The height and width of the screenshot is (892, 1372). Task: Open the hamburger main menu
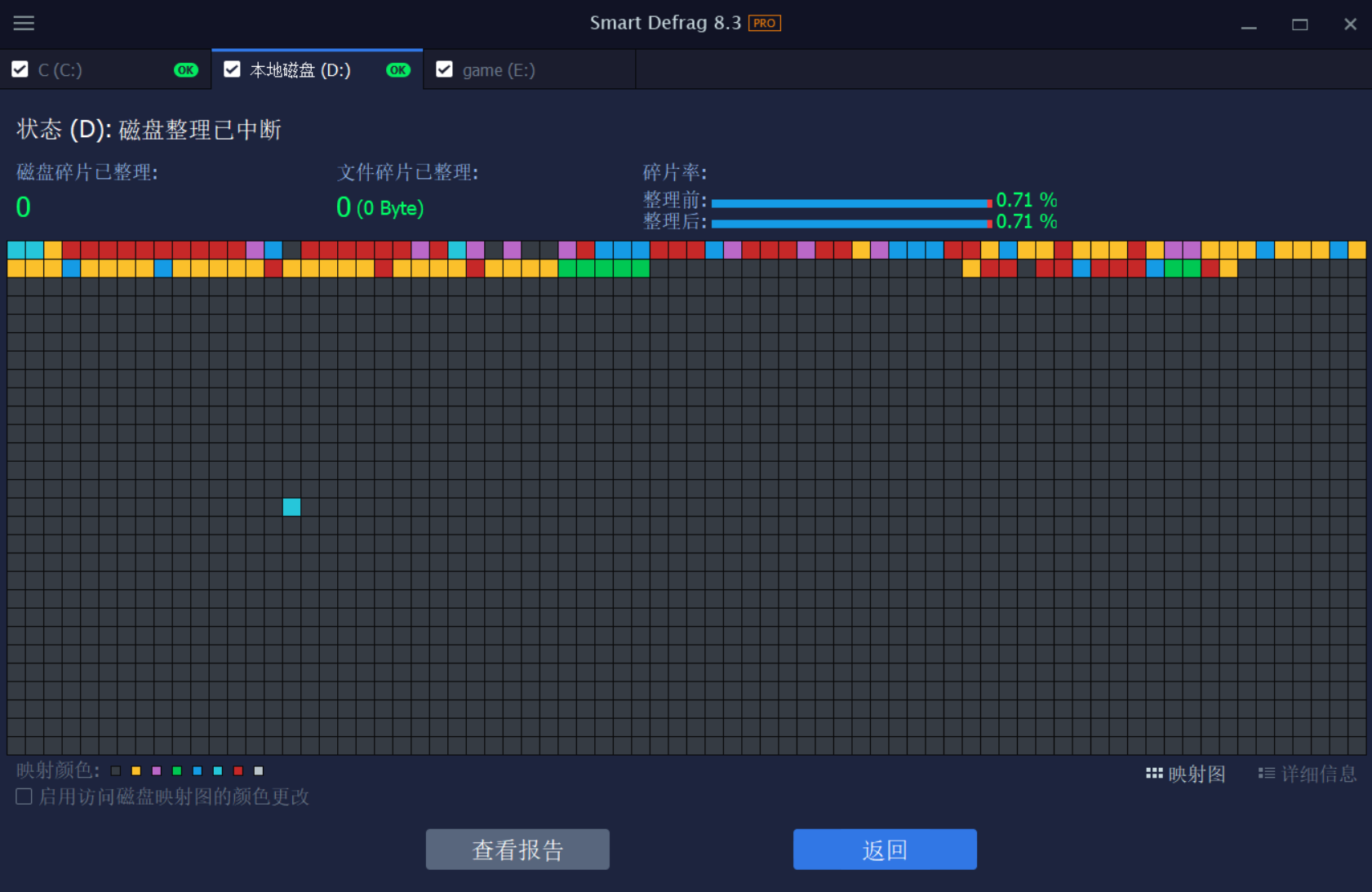(24, 23)
